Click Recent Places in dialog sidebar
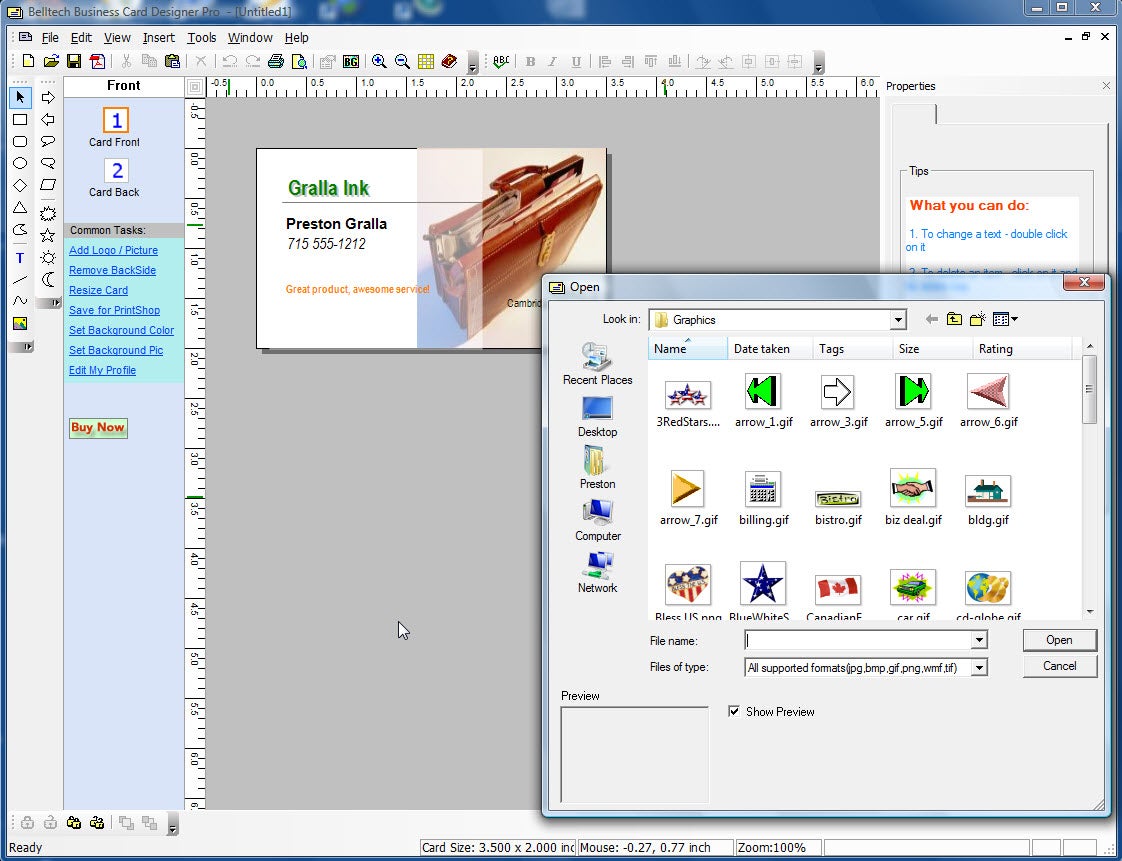The height and width of the screenshot is (861, 1122). (x=597, y=364)
